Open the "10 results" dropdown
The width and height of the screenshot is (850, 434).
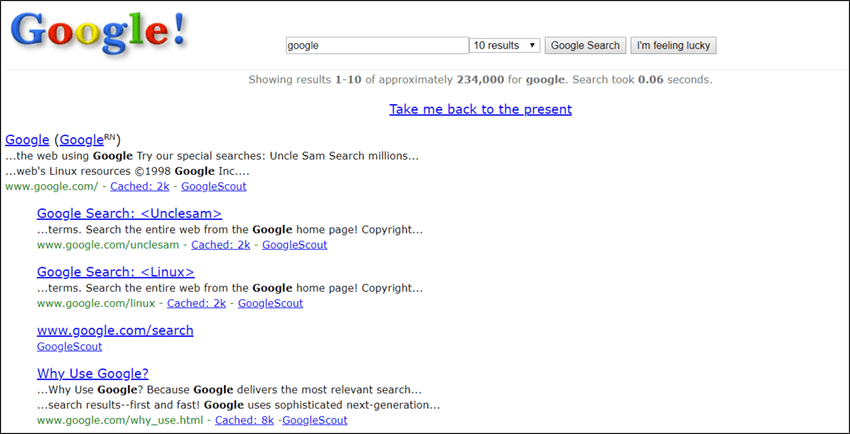505,46
